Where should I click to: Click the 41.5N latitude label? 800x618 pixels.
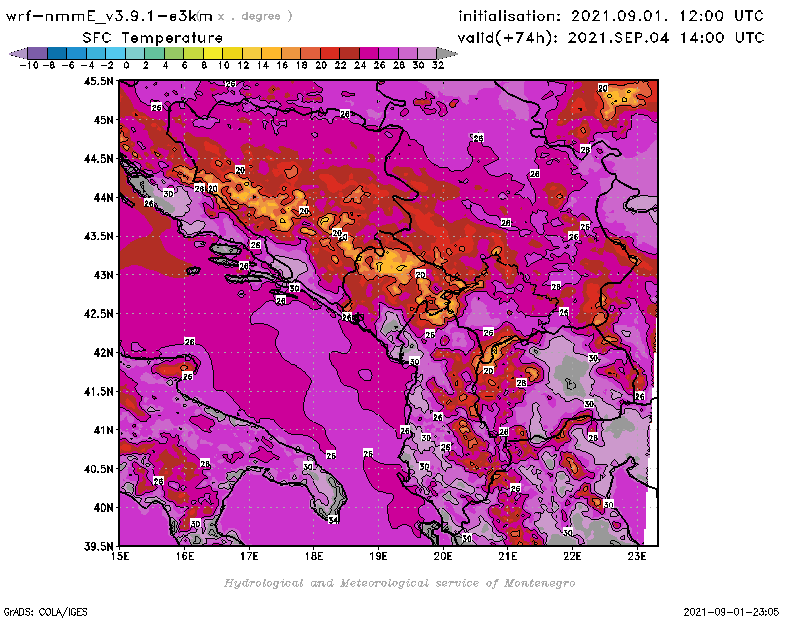(98, 391)
